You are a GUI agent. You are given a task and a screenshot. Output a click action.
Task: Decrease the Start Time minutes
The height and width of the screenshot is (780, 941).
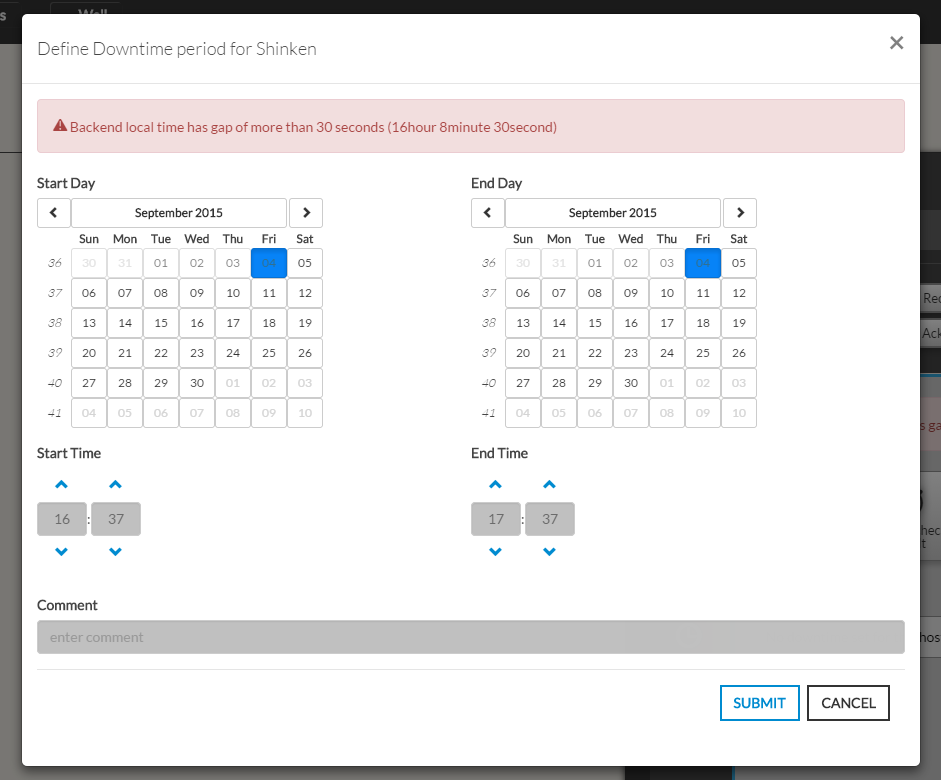(x=116, y=552)
